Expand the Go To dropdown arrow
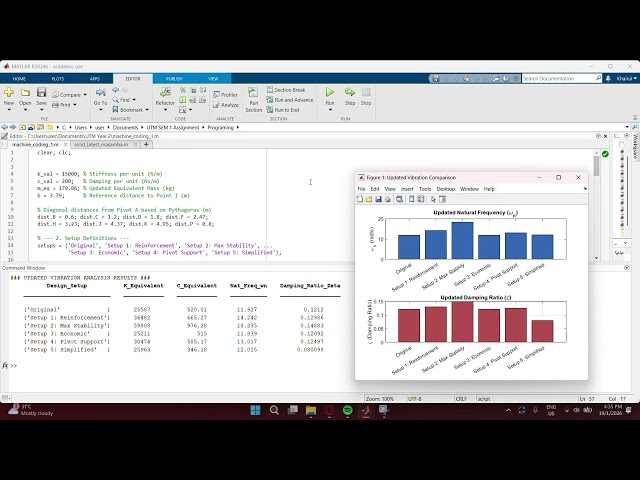This screenshot has width=640, height=480. pyautogui.click(x=100, y=110)
